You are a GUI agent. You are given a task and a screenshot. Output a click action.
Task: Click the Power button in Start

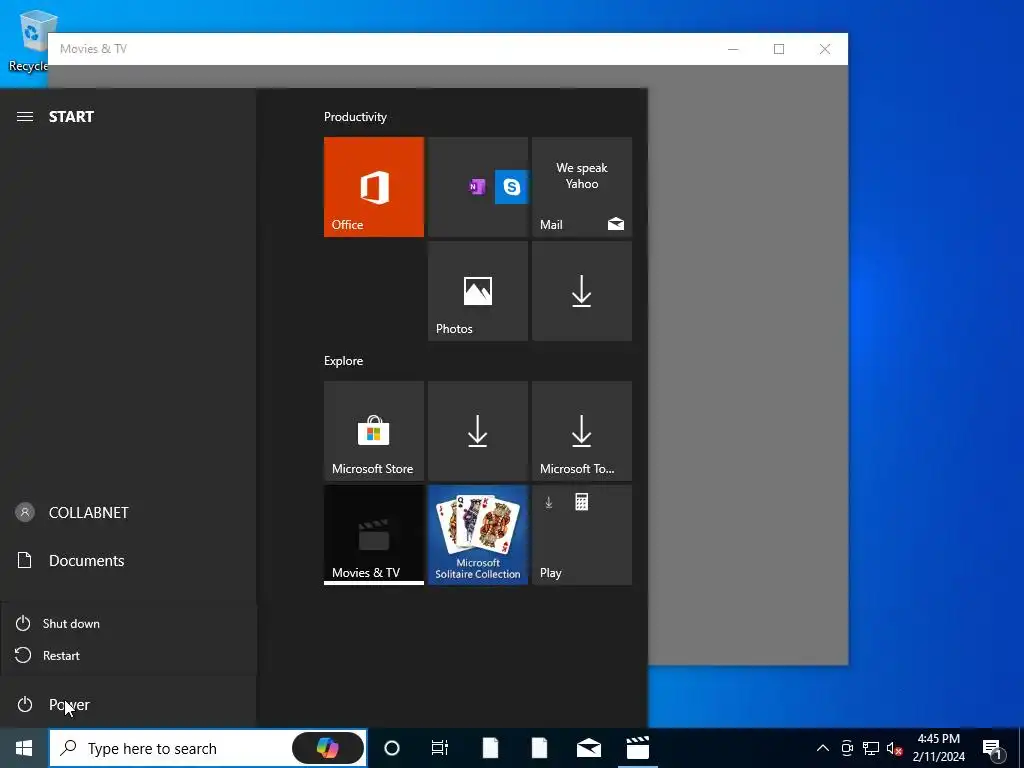pos(128,705)
